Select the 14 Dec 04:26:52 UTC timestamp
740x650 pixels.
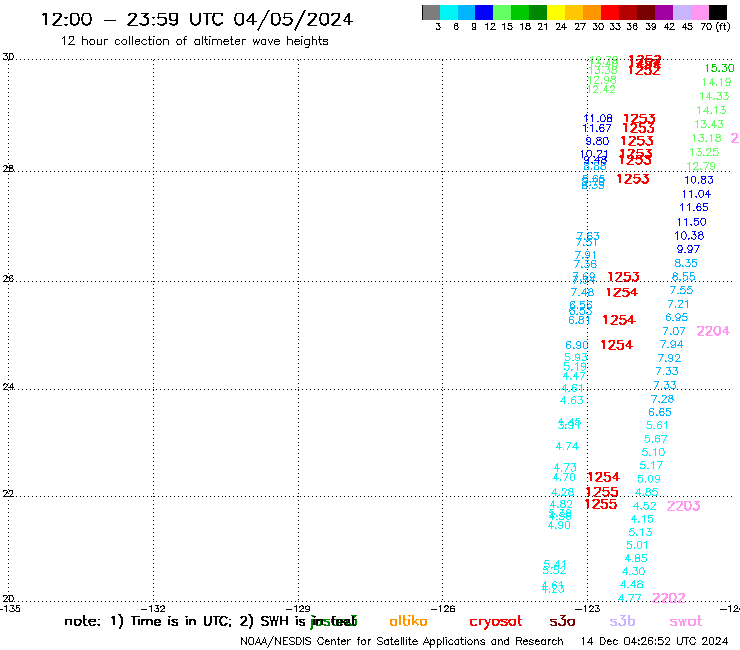pos(654,641)
